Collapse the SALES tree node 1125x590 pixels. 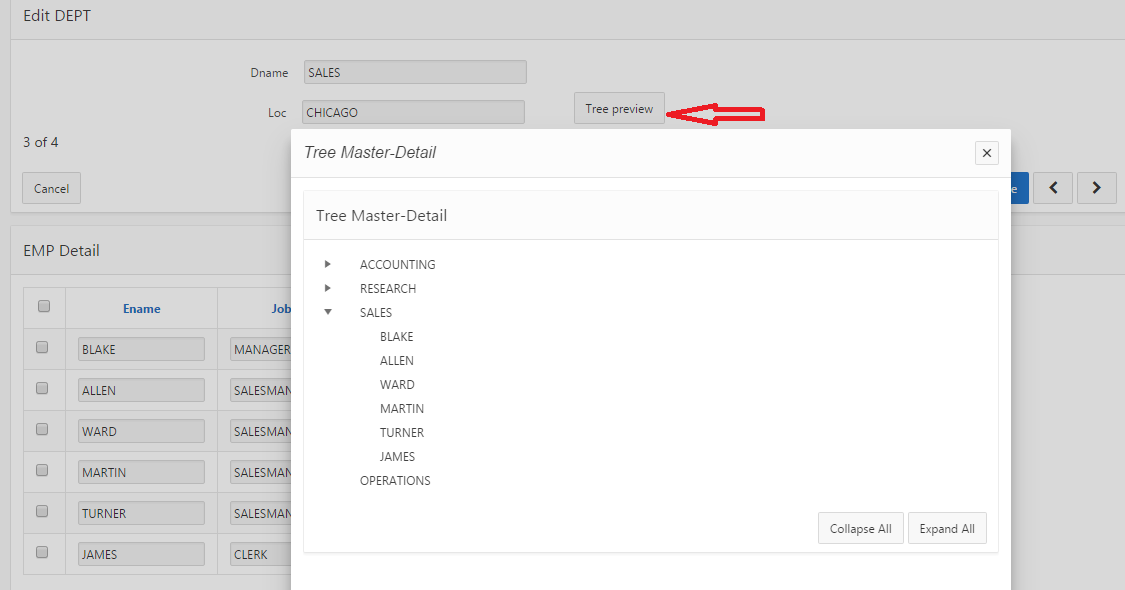coord(329,312)
